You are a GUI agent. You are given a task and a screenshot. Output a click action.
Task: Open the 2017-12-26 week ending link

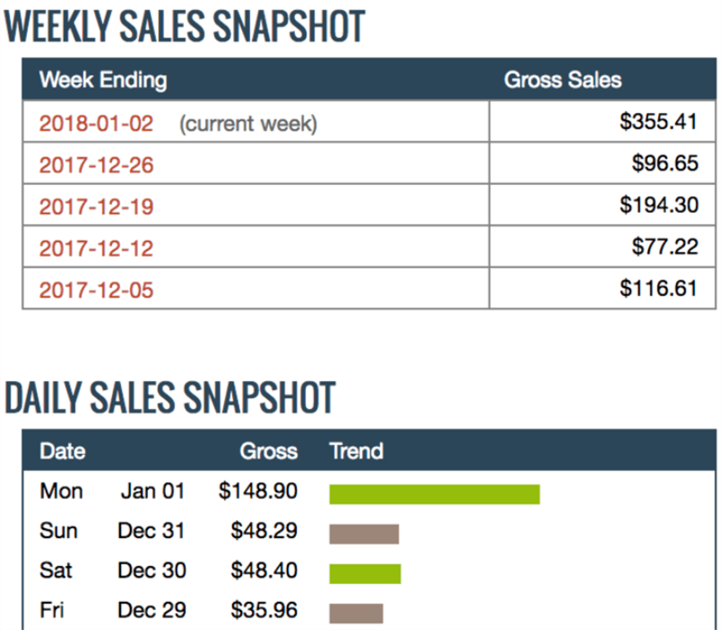point(96,166)
